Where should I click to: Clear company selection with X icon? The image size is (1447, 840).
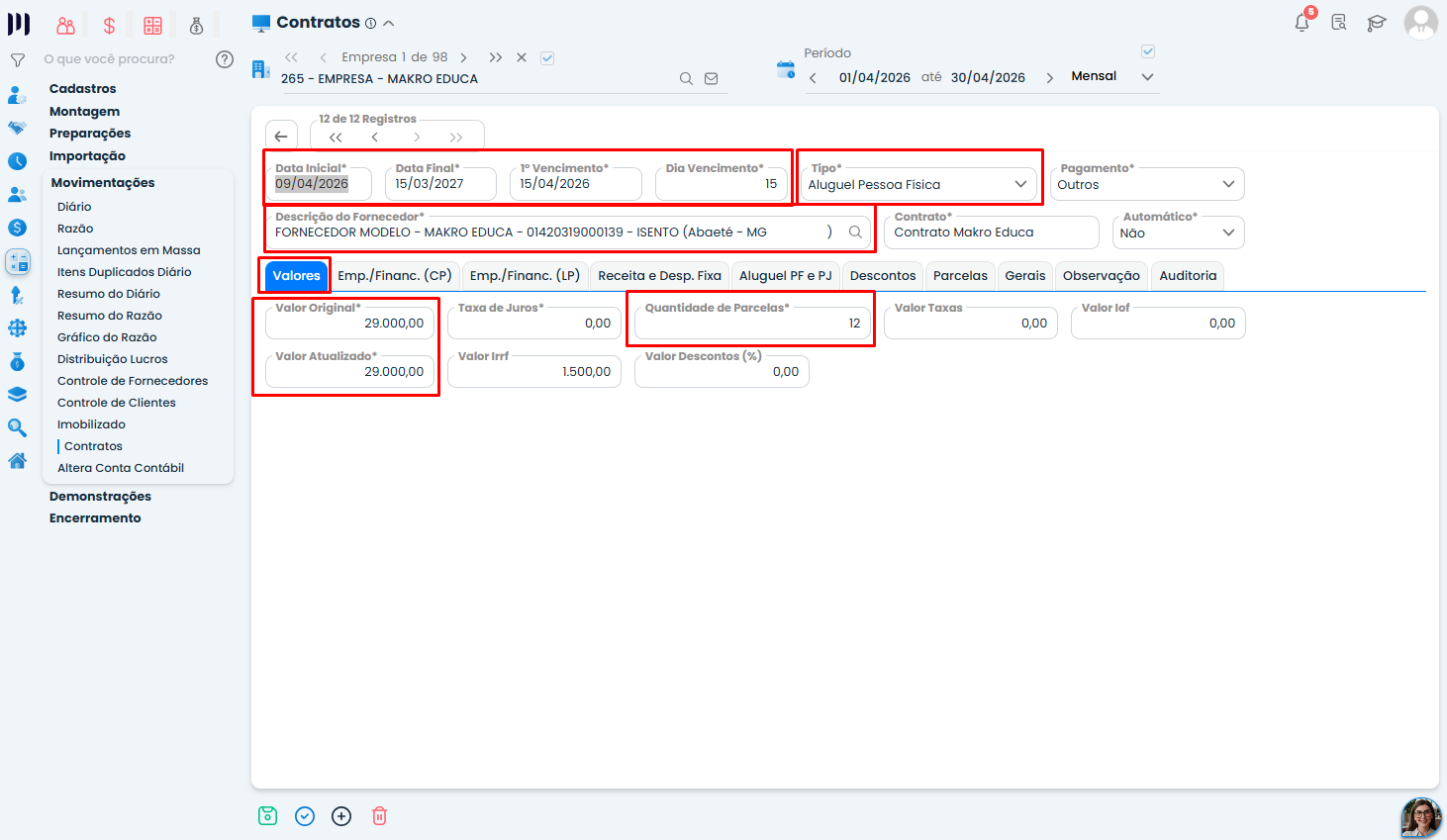pyautogui.click(x=522, y=57)
